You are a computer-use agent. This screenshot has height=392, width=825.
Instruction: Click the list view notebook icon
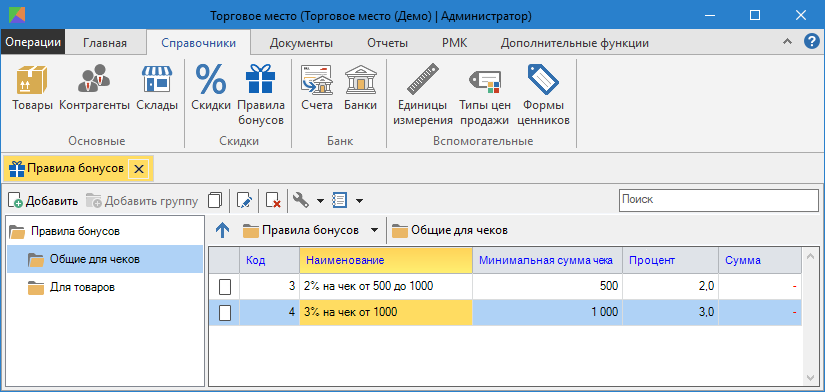(339, 200)
